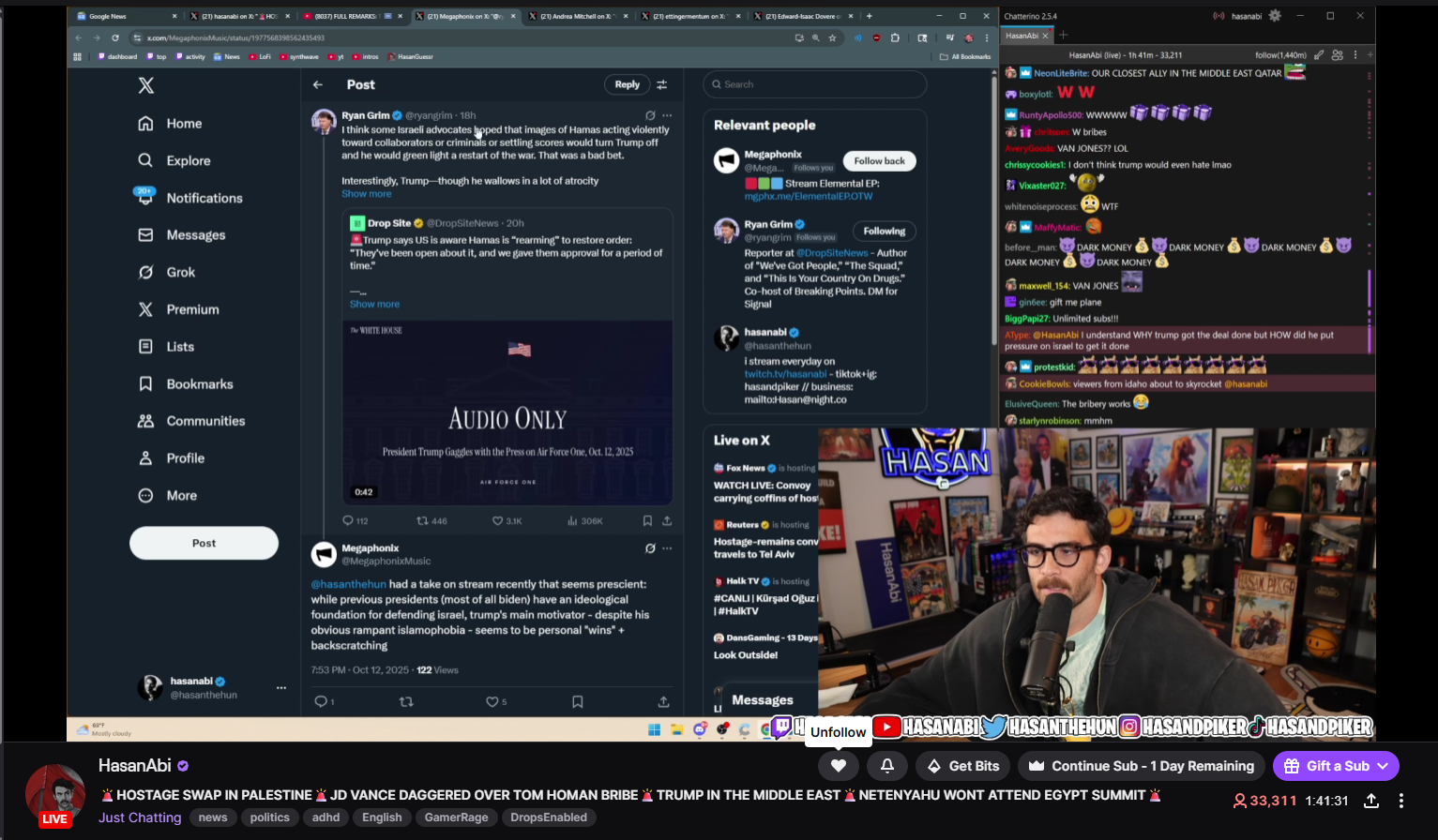Viewport: 1438px width, 840px height.
Task: Switch to Andrea Mitchell on X tab
Action: click(x=577, y=16)
